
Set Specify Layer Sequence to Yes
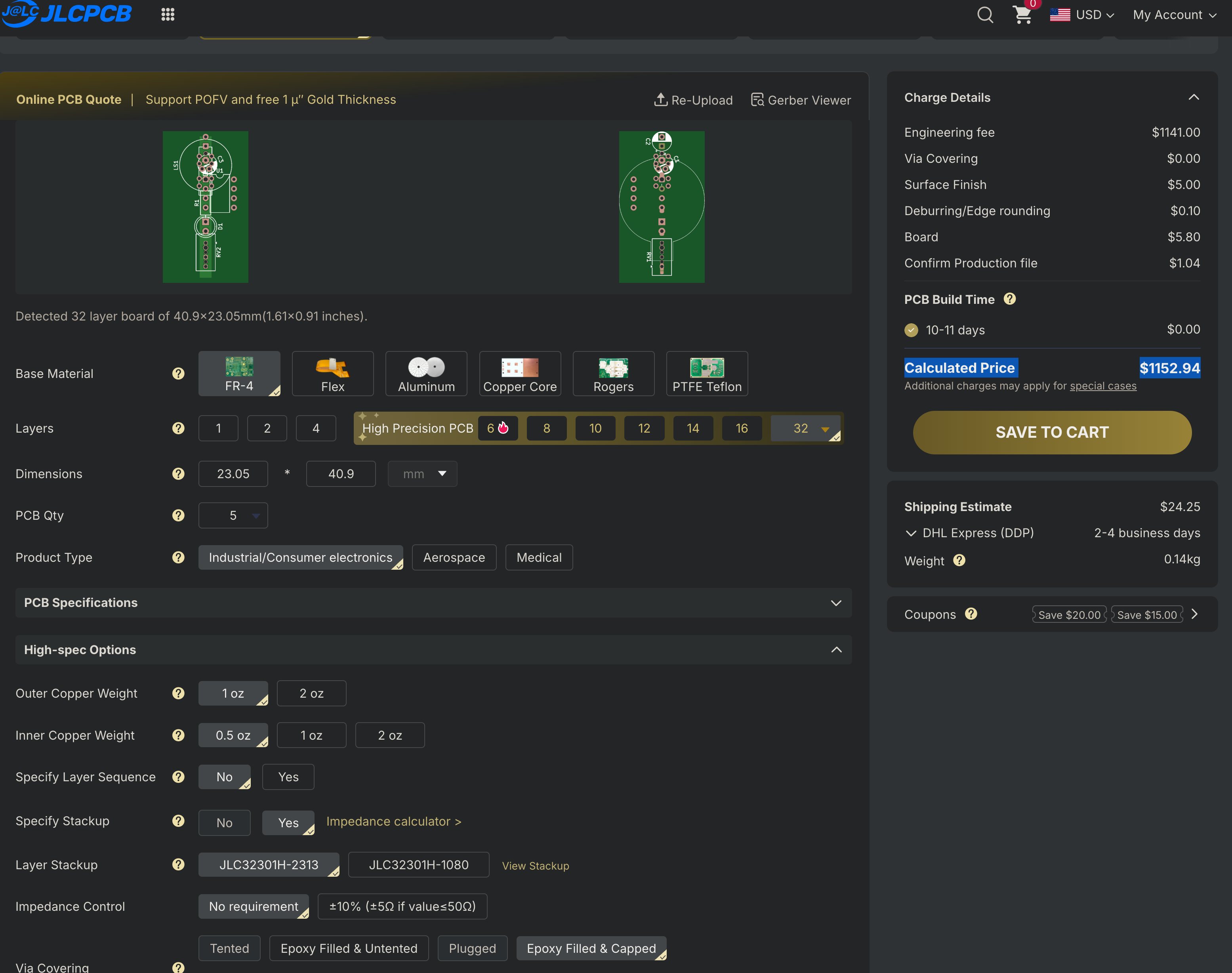[x=288, y=776]
